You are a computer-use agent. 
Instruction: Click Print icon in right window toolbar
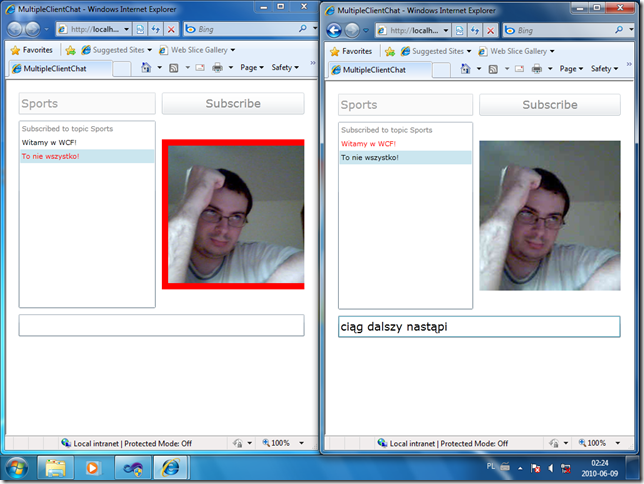[537, 69]
